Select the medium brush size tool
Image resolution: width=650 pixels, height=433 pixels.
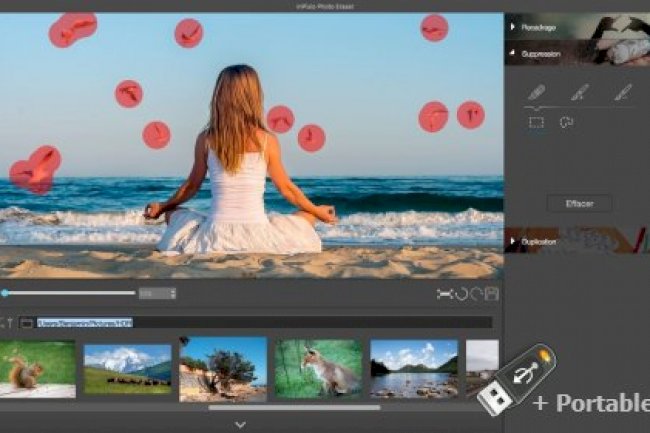click(x=580, y=93)
